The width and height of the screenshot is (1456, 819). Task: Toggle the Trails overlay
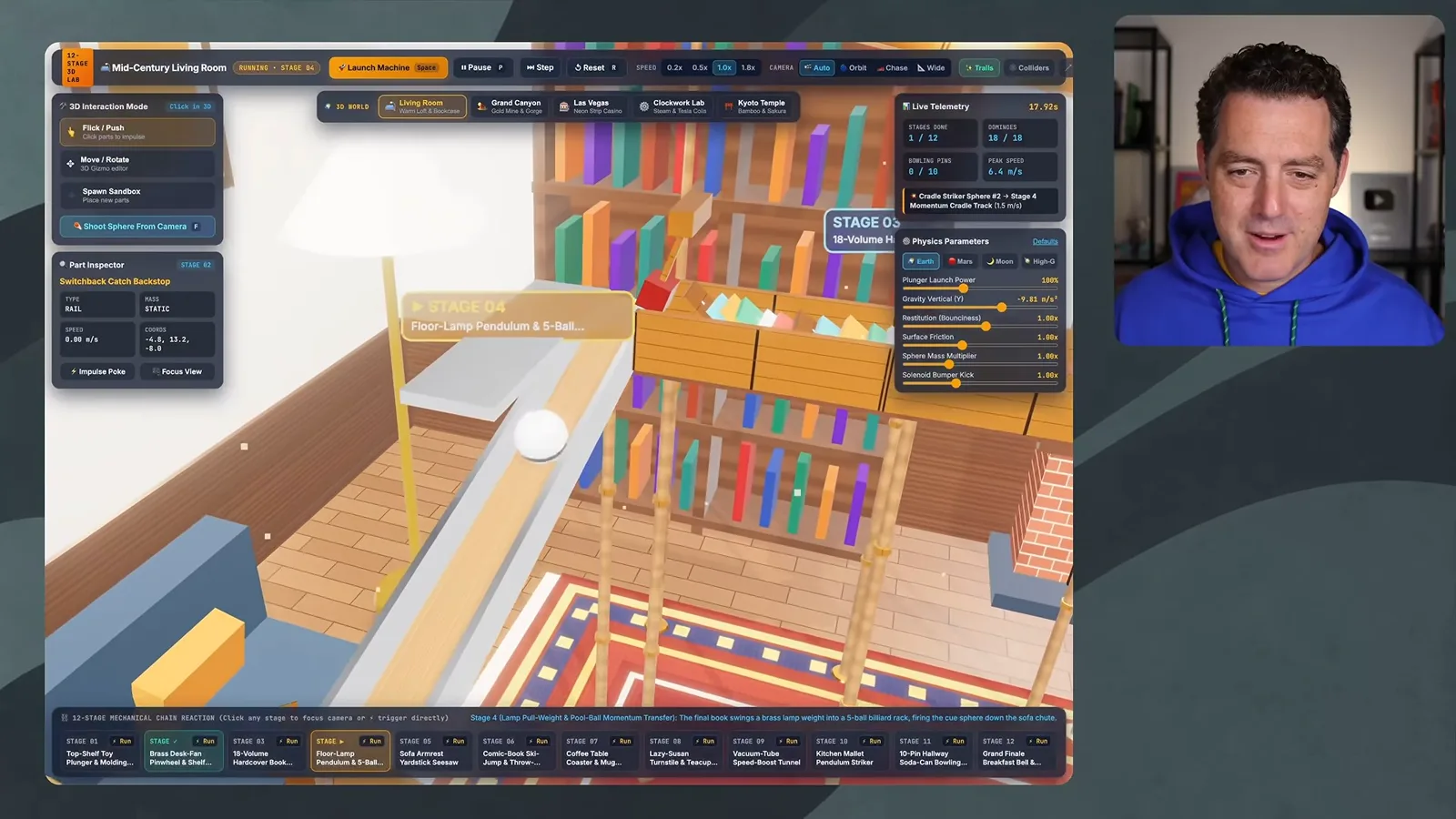click(x=979, y=67)
